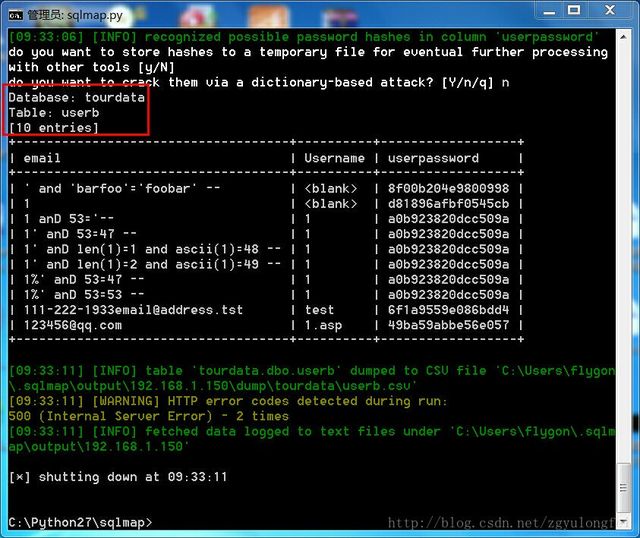Viewport: 640px width, 538px height.
Task: Click the dictionary-based attack prompt line
Action: [x=258, y=82]
